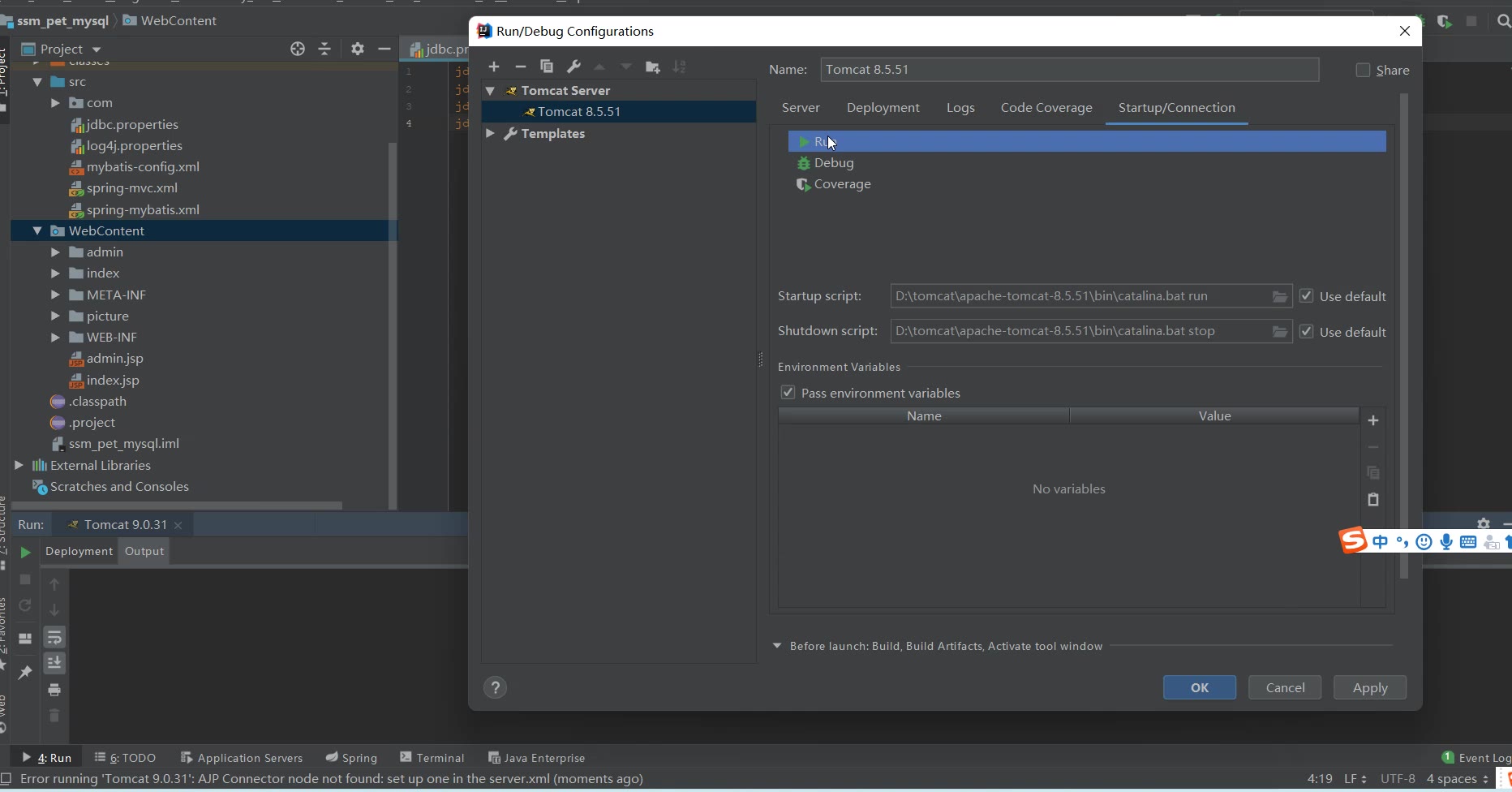Viewport: 1512px width, 792px height.
Task: Click Name field Tomcat 8.5.51
Action: tap(1069, 70)
